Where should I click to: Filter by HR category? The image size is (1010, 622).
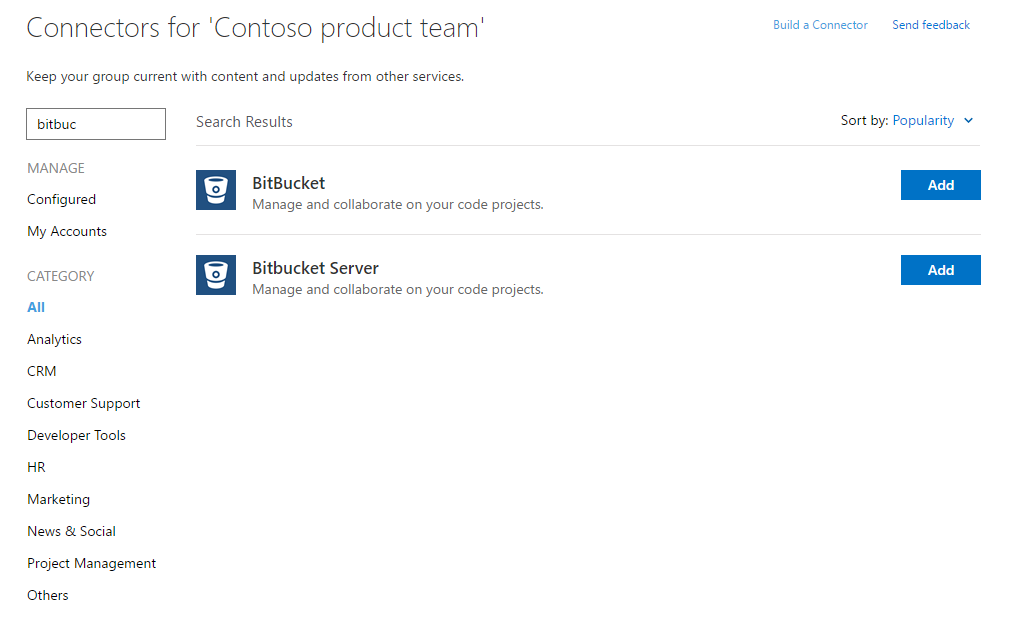[36, 467]
